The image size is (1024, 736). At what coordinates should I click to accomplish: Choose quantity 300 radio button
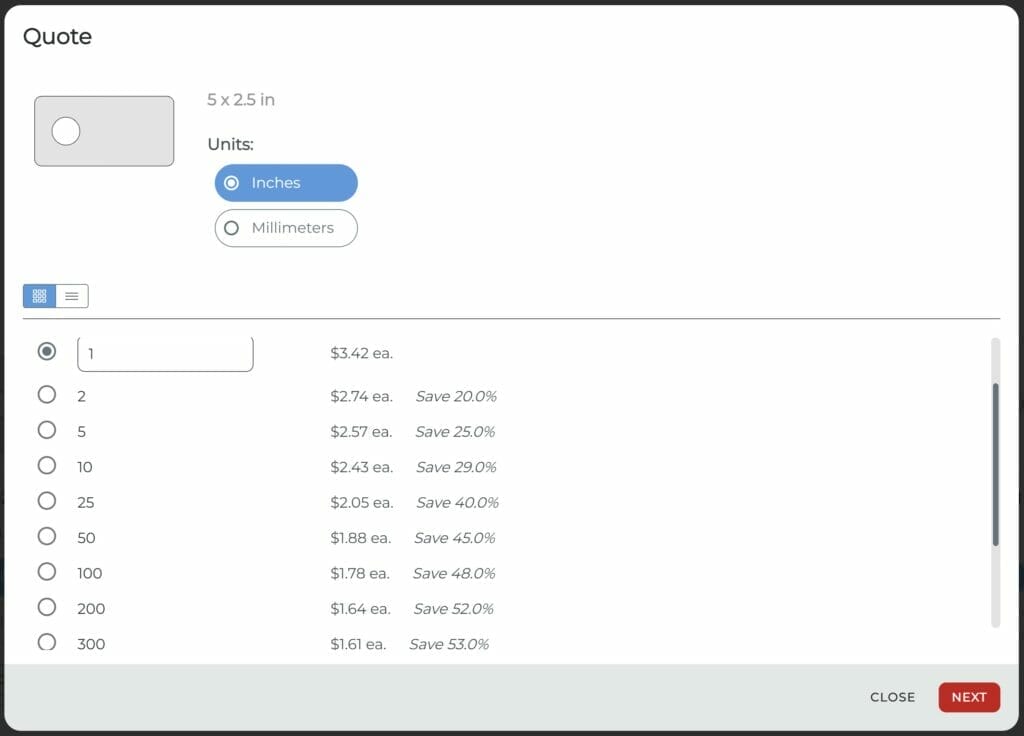[47, 642]
